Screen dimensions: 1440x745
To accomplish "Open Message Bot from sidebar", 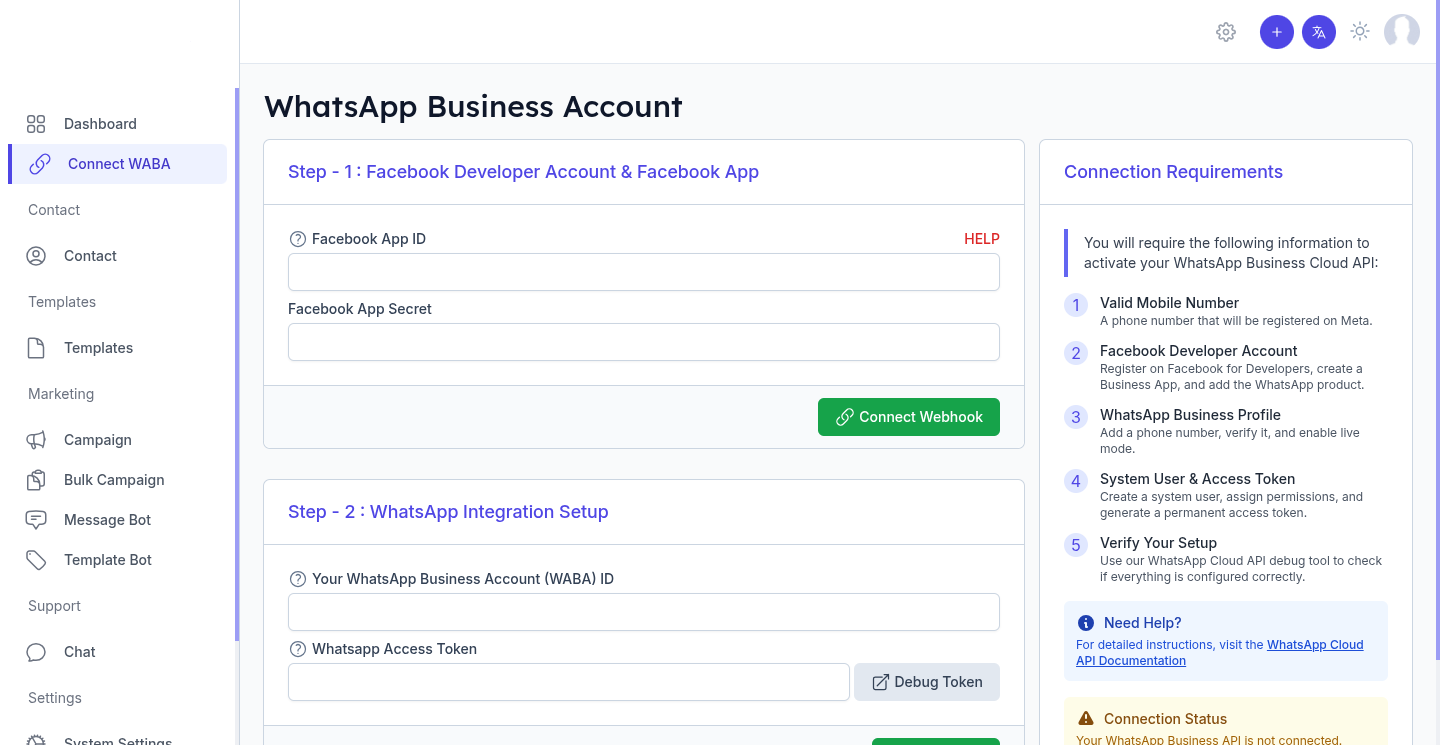I will point(118,520).
